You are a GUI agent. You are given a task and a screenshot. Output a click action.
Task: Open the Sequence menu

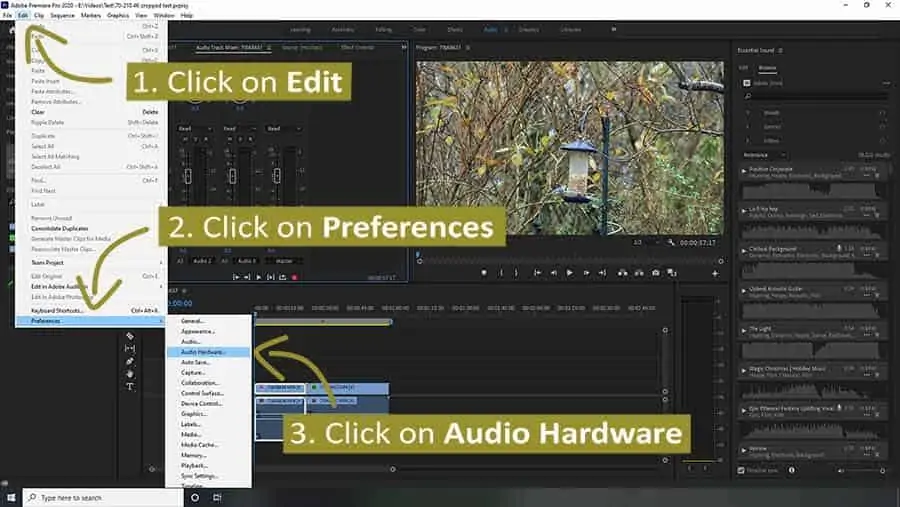click(x=63, y=16)
